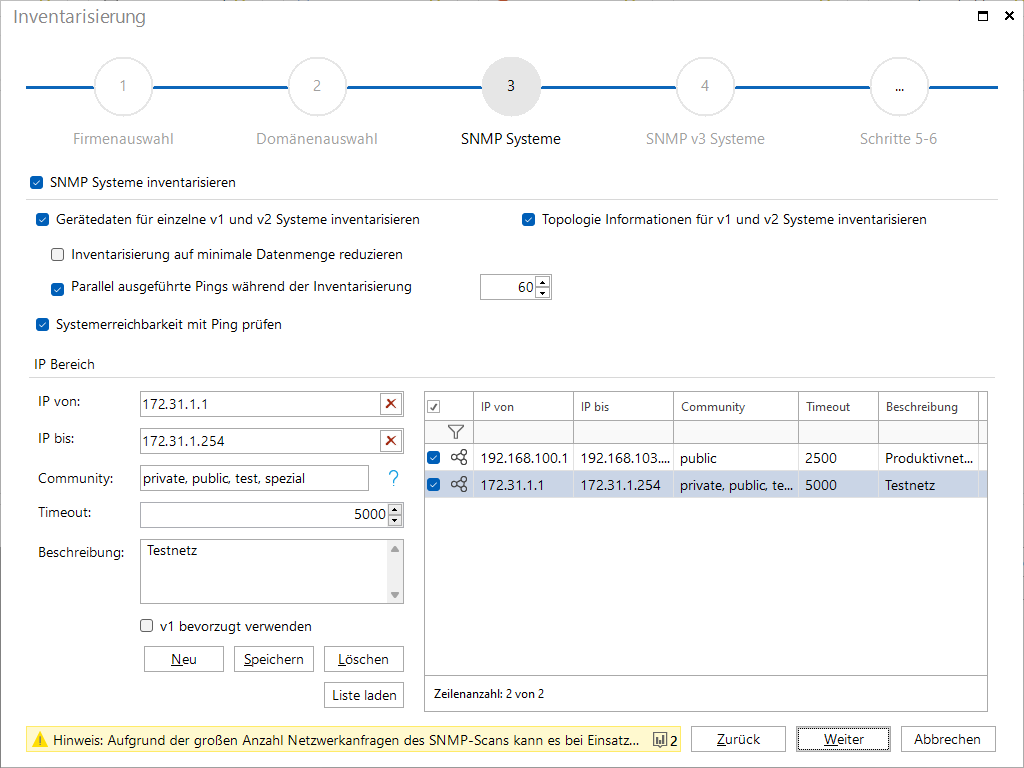Select cell 'Produktivnet...' in the table
This screenshot has width=1024, height=768.
tap(928, 458)
